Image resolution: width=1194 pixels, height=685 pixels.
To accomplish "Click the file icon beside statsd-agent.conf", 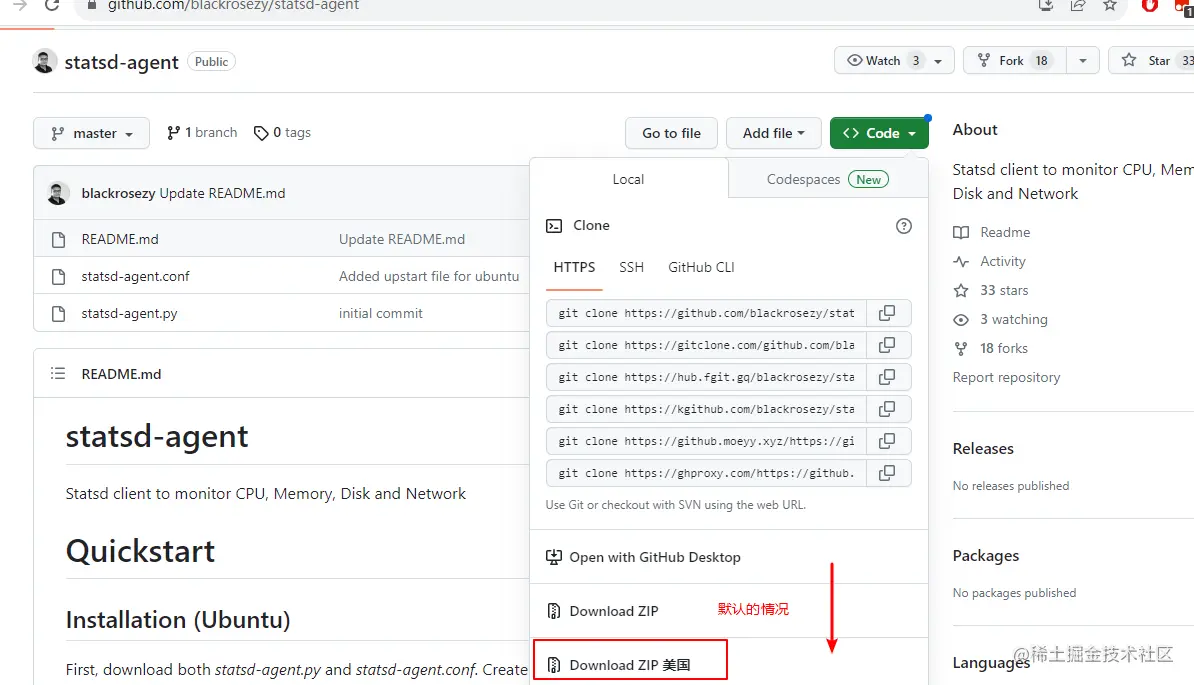I will click(58, 276).
